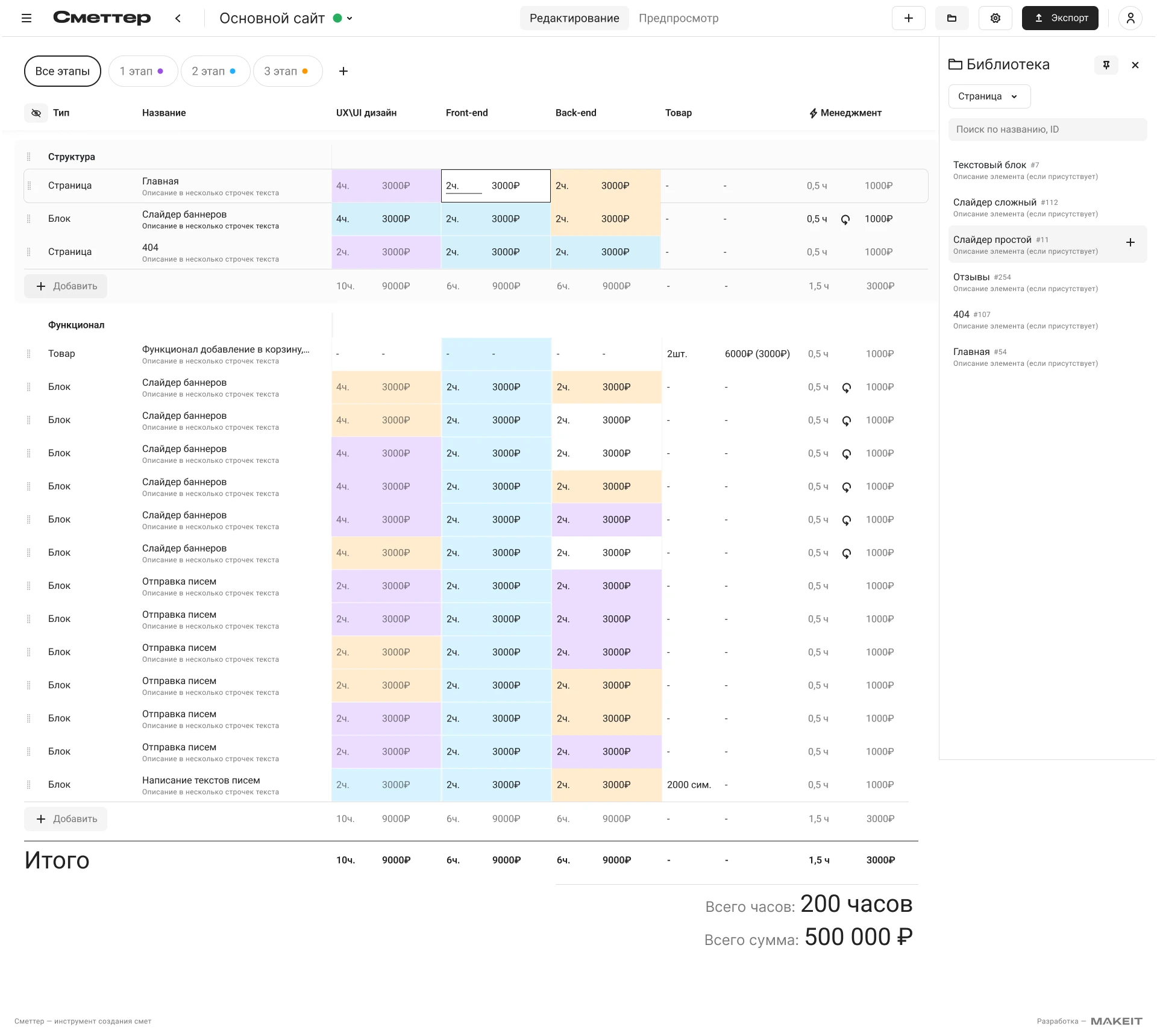Edit Front-end hours field in Главная row
Viewport: 1157px width, 1036px height.
coord(464,186)
